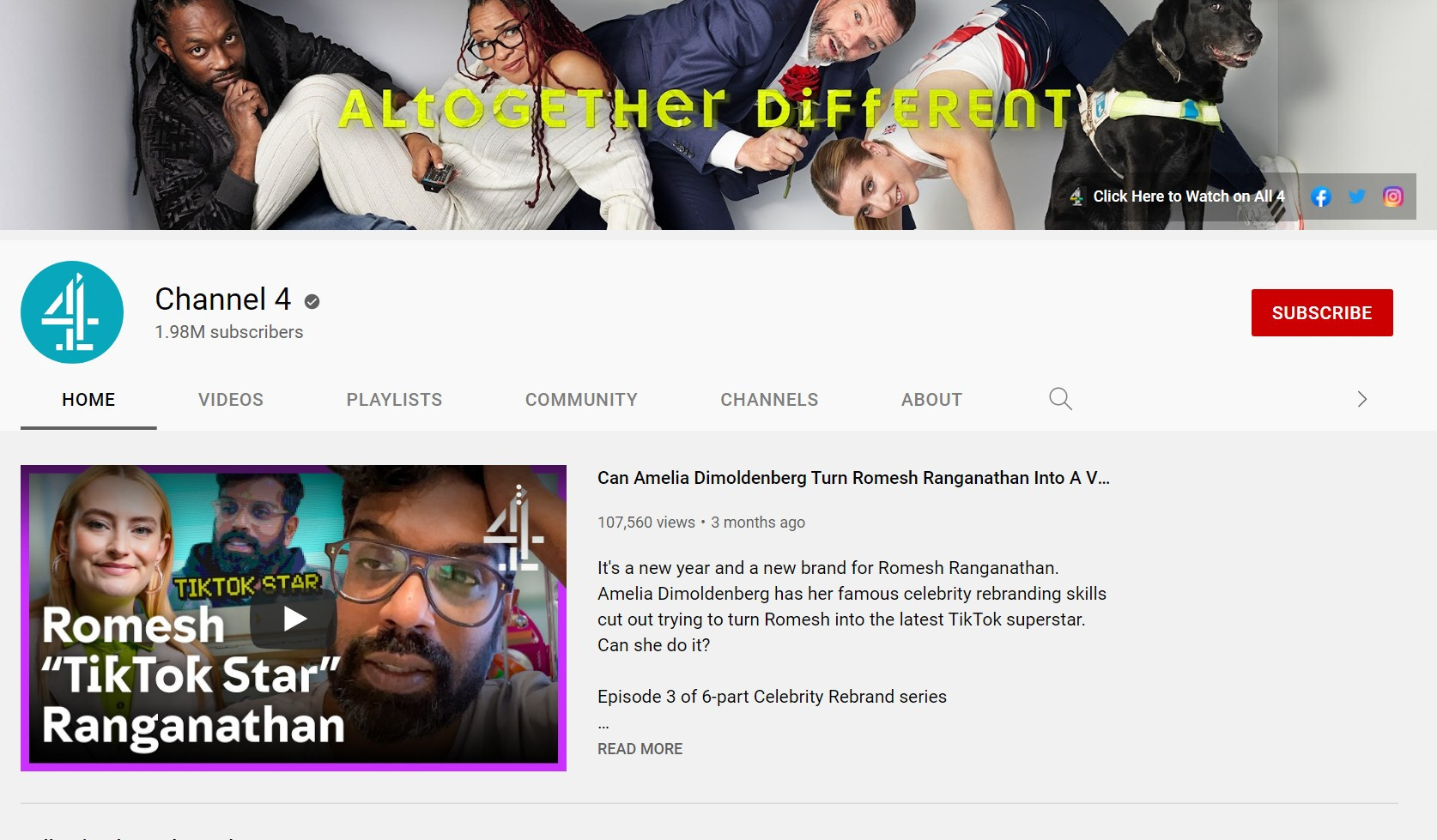The width and height of the screenshot is (1437, 840).
Task: Click the 'Click Here to Watch on All 4' link
Action: click(1189, 196)
